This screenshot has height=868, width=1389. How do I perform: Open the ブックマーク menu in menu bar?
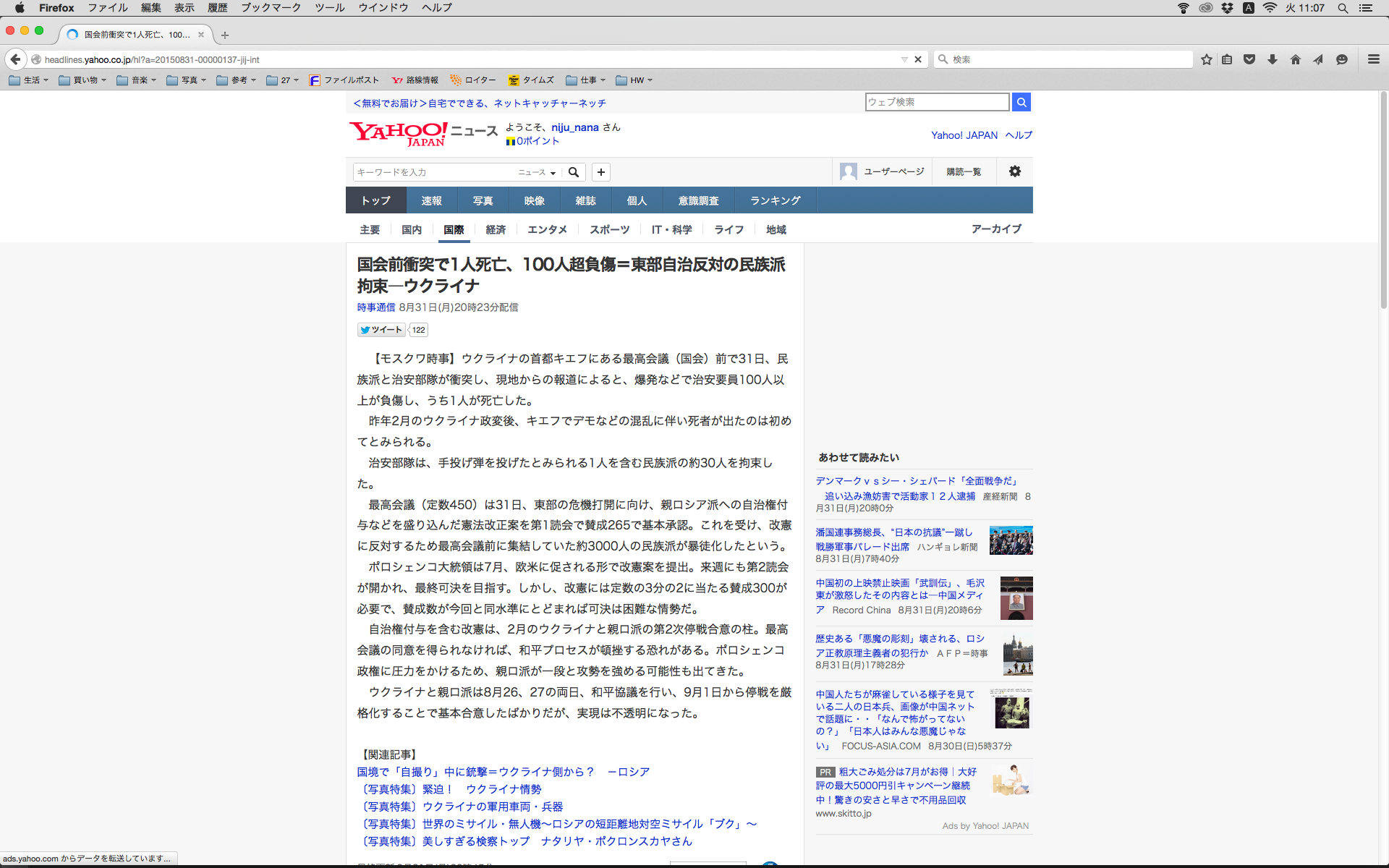[x=271, y=8]
